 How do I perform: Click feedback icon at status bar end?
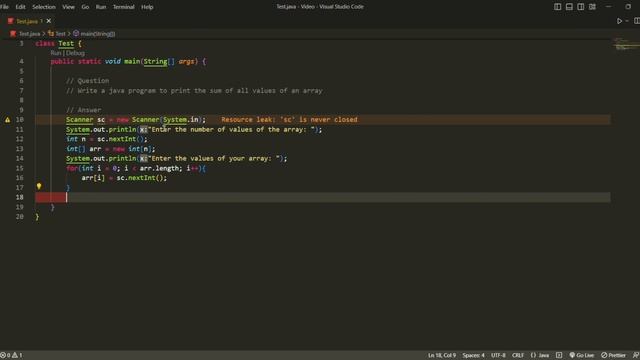click(636, 355)
